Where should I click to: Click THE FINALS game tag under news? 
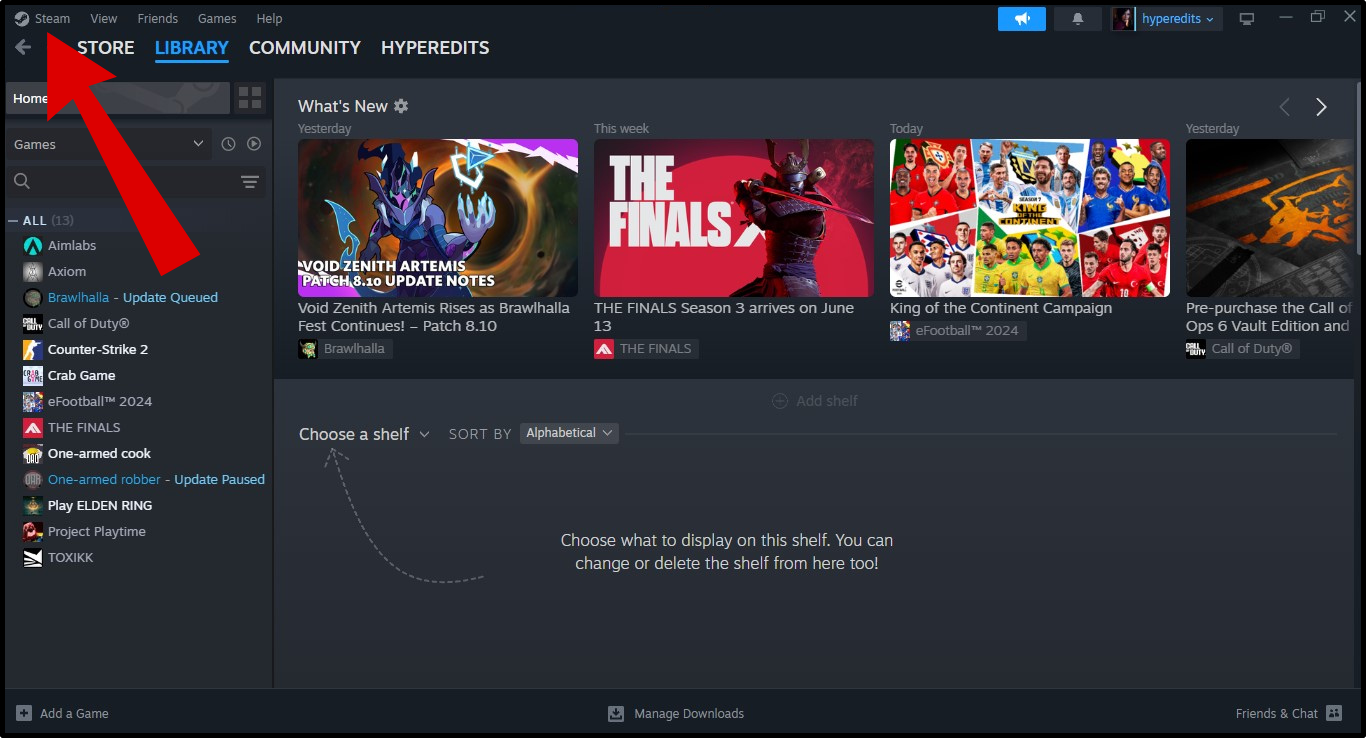click(646, 349)
